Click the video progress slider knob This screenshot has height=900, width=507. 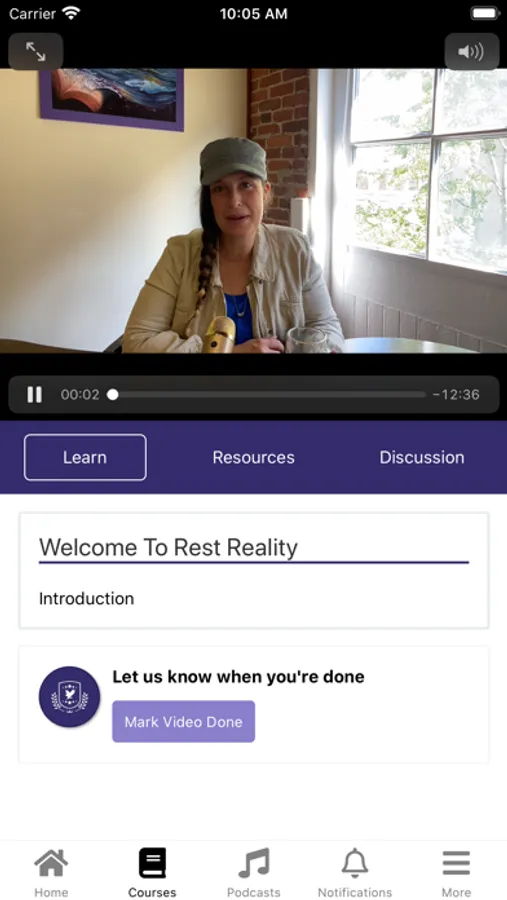[113, 394]
